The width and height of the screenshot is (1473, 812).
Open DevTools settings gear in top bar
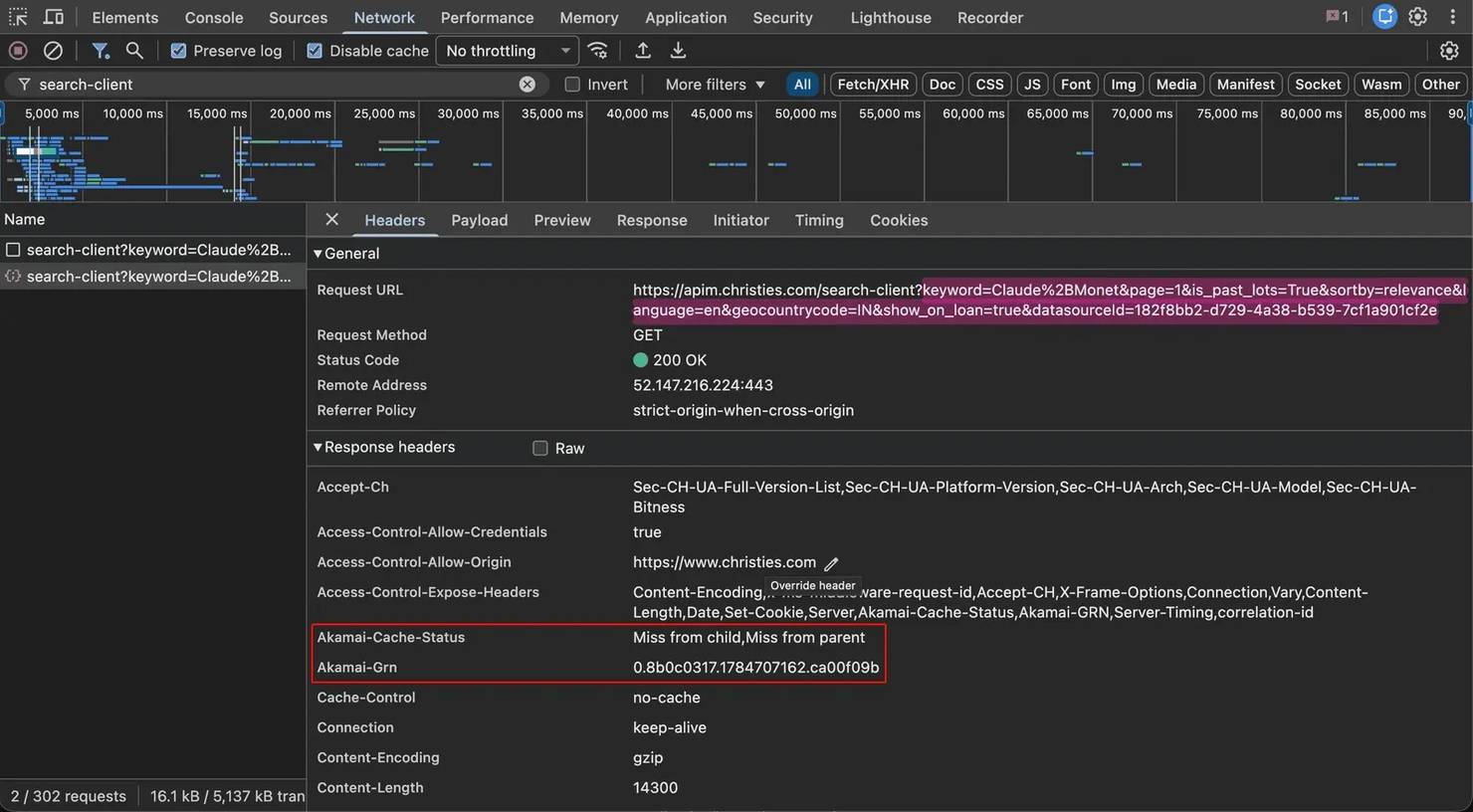[x=1418, y=17]
